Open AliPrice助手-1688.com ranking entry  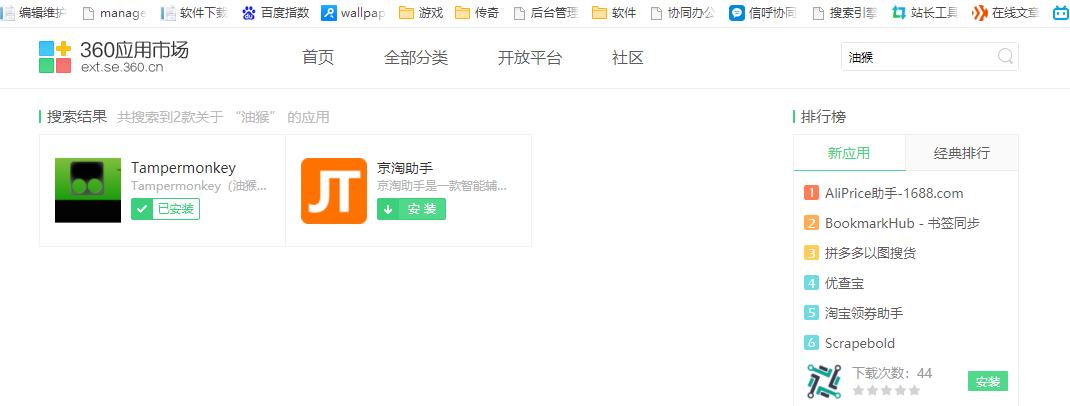pos(894,193)
